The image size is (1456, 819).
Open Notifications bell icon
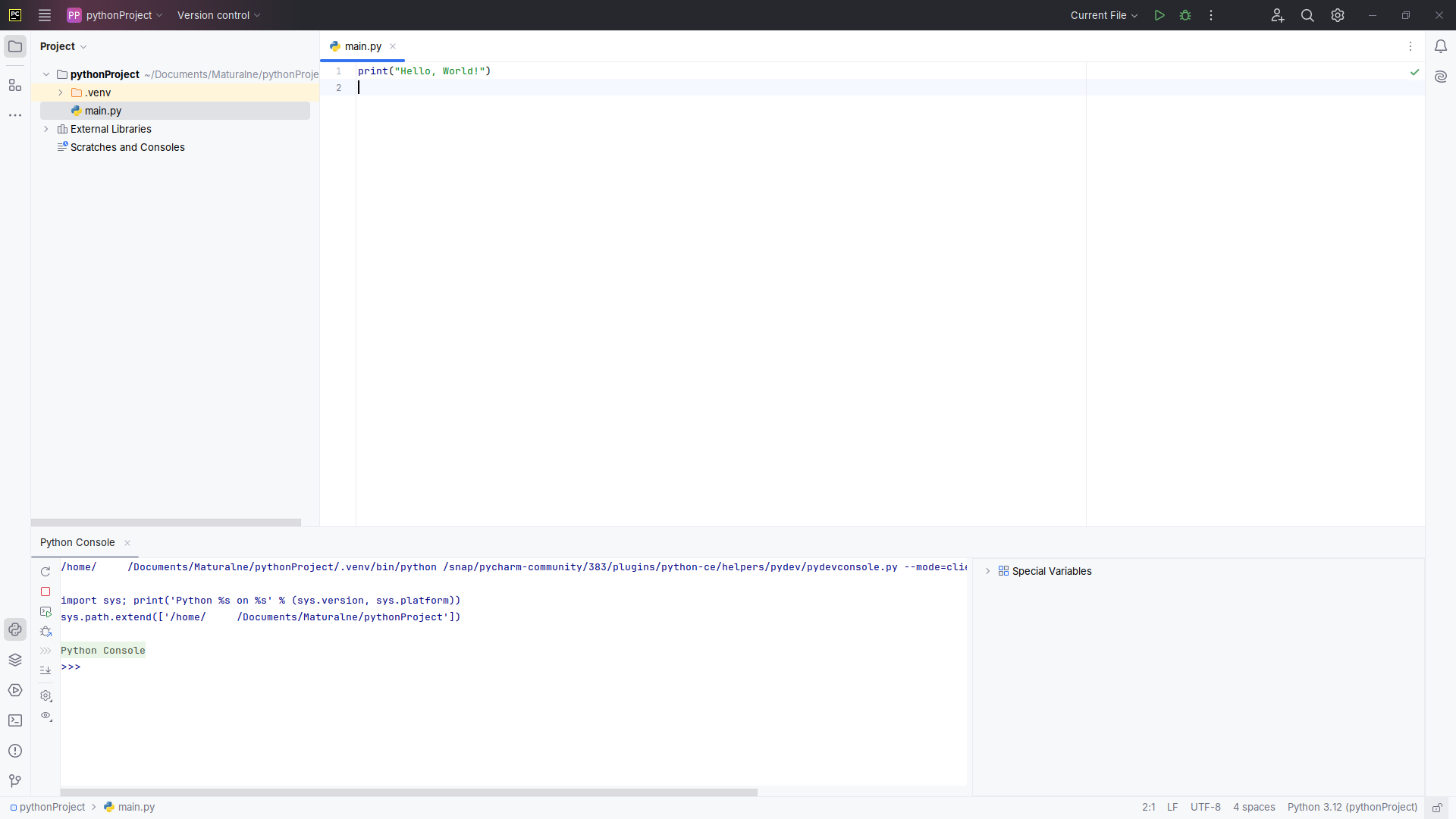tap(1441, 46)
